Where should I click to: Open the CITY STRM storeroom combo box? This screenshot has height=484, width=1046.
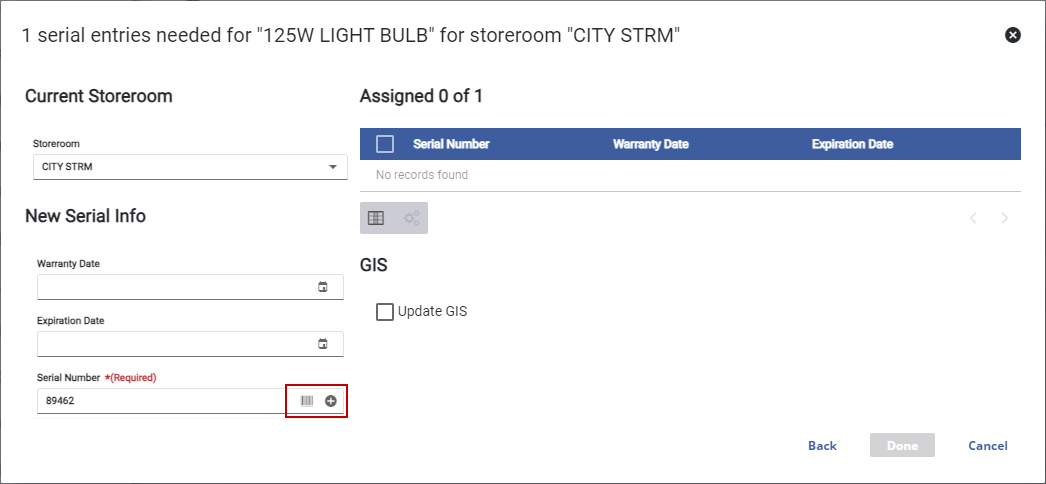pyautogui.click(x=180, y=167)
